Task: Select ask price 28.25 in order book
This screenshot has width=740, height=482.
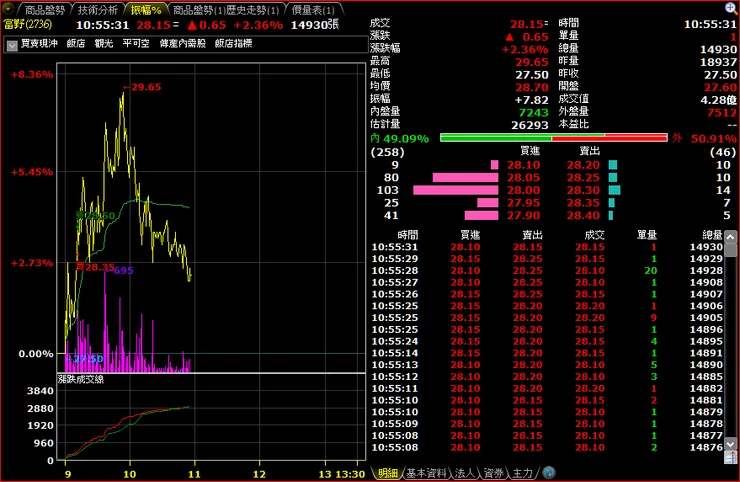Action: pyautogui.click(x=583, y=178)
